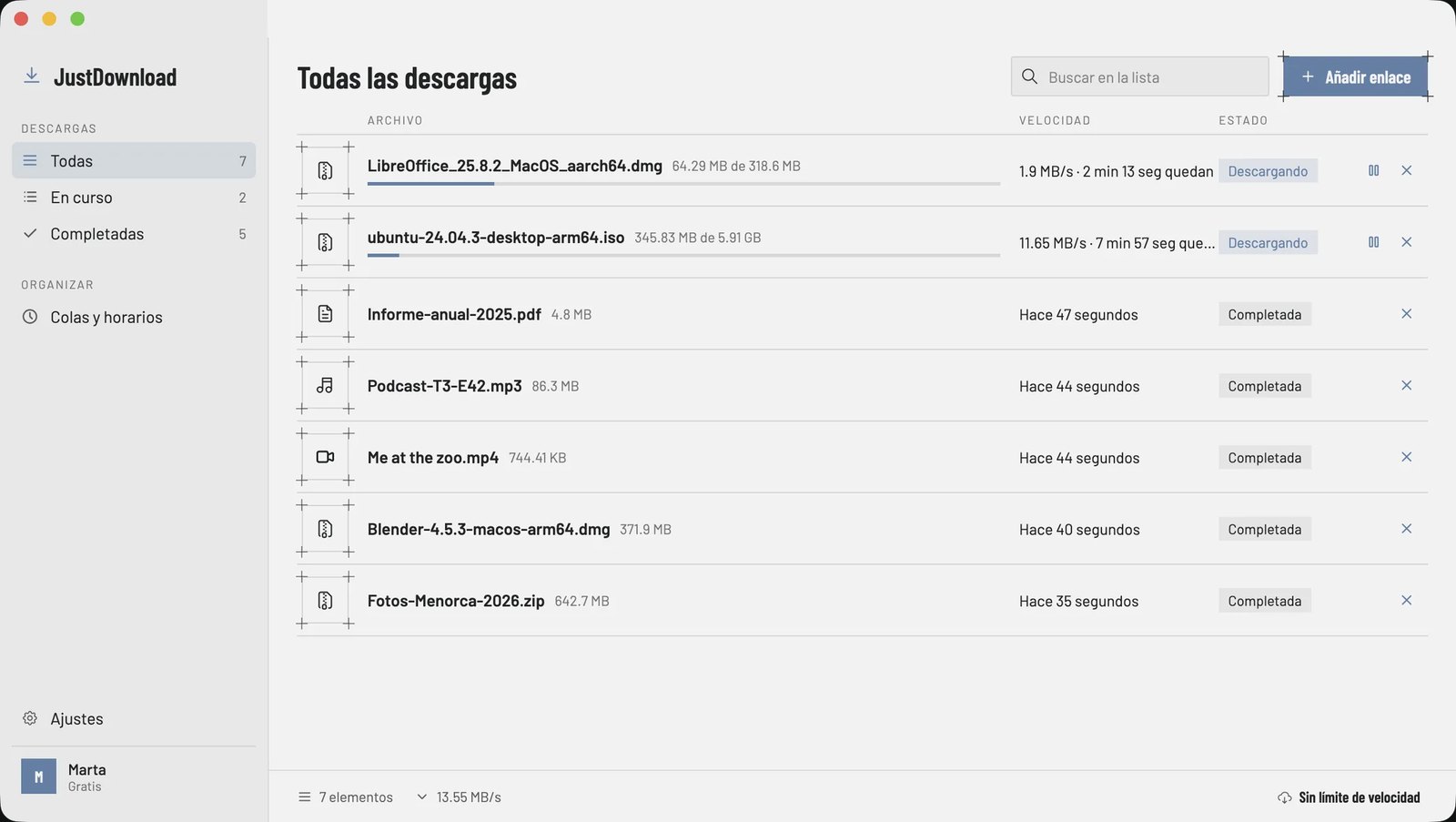
Task: Click the 7 elementos status item
Action: coord(346,797)
